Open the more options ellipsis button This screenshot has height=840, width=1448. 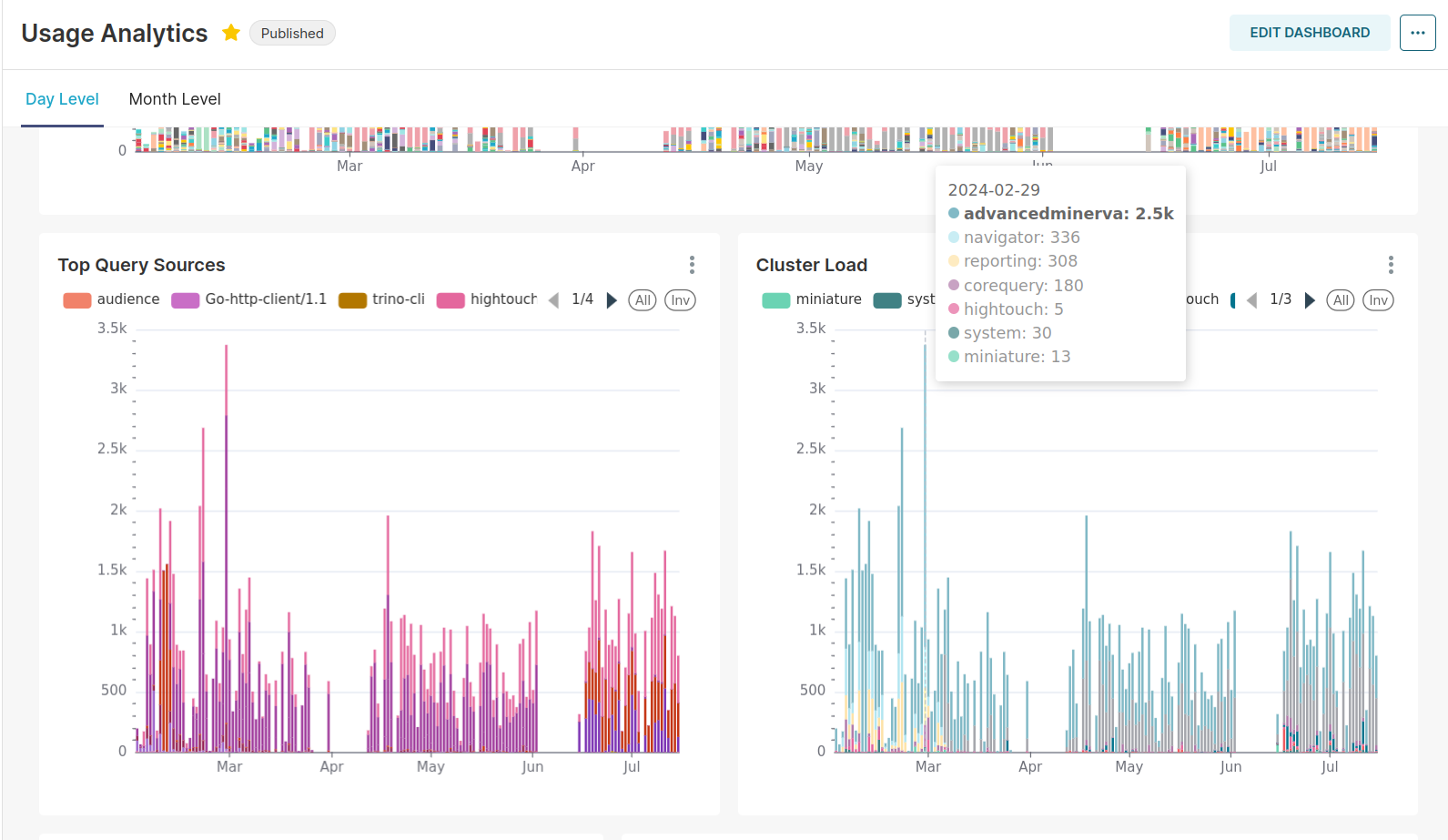[1417, 33]
